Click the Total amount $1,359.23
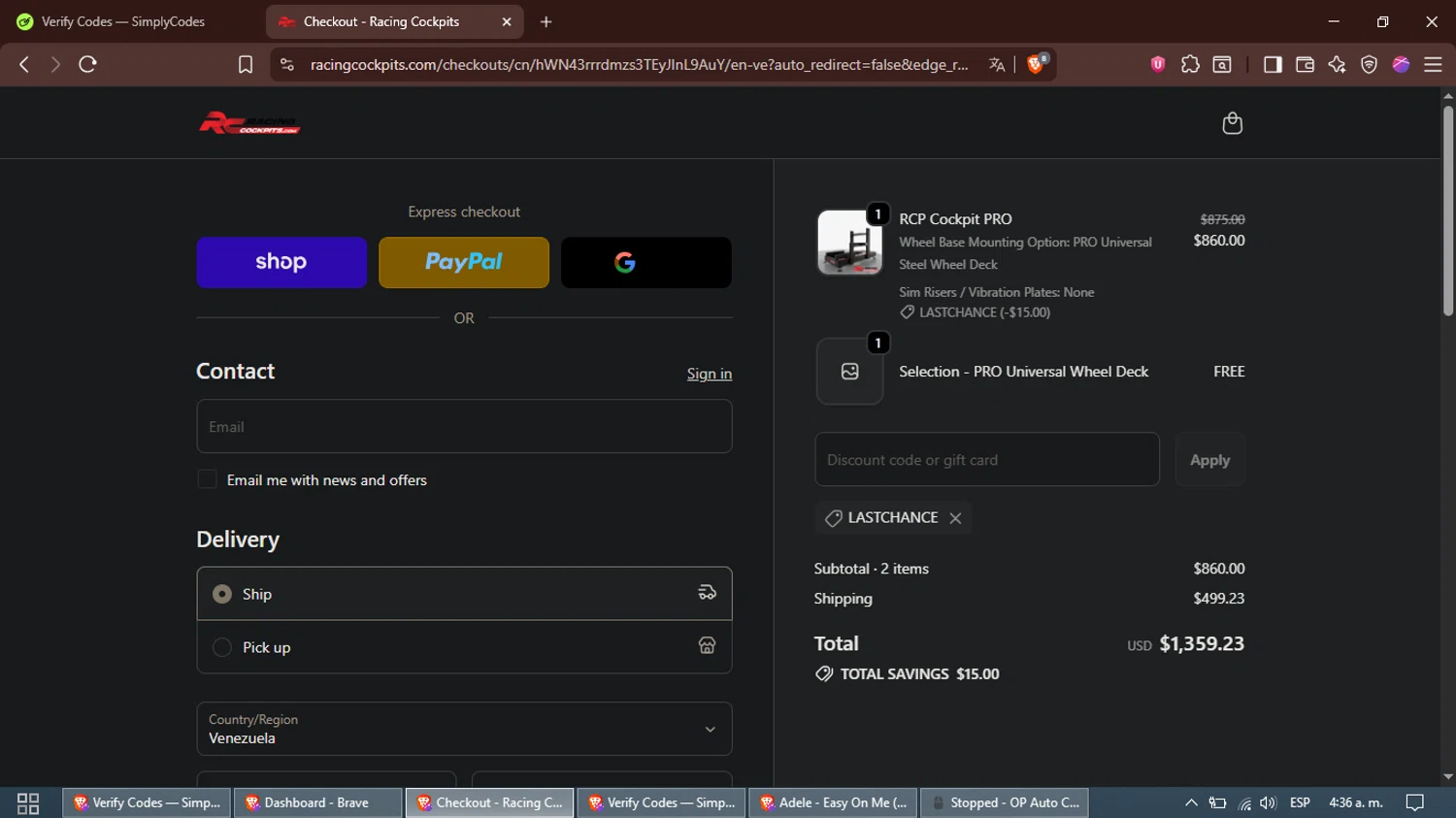 click(x=1202, y=644)
